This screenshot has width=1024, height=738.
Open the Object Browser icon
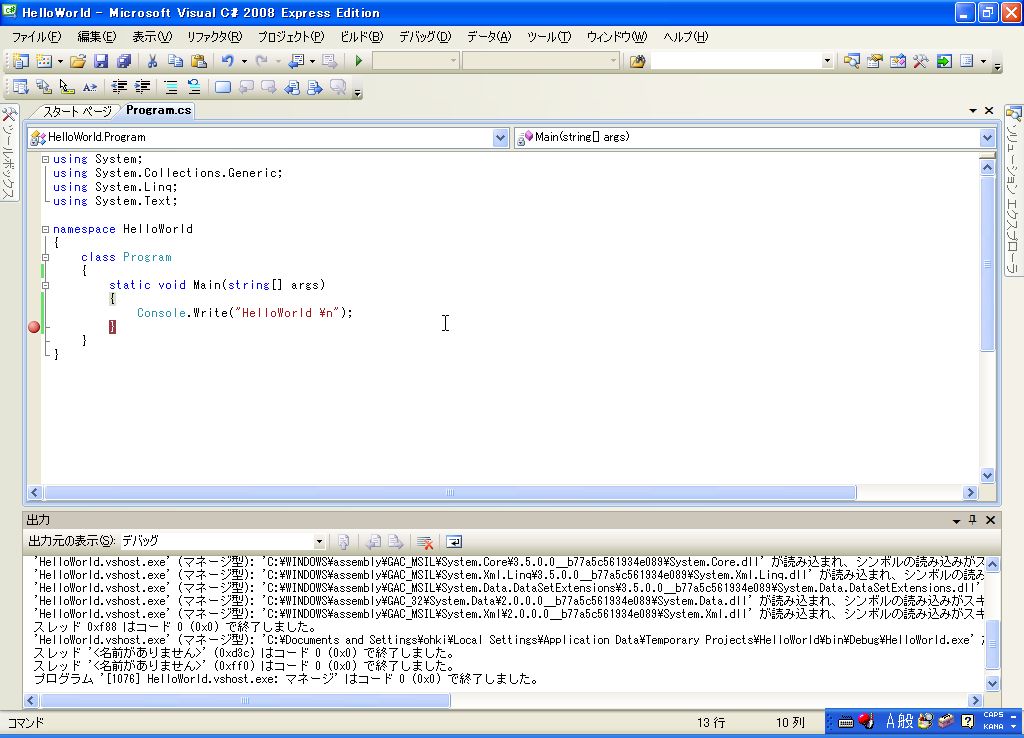898,61
